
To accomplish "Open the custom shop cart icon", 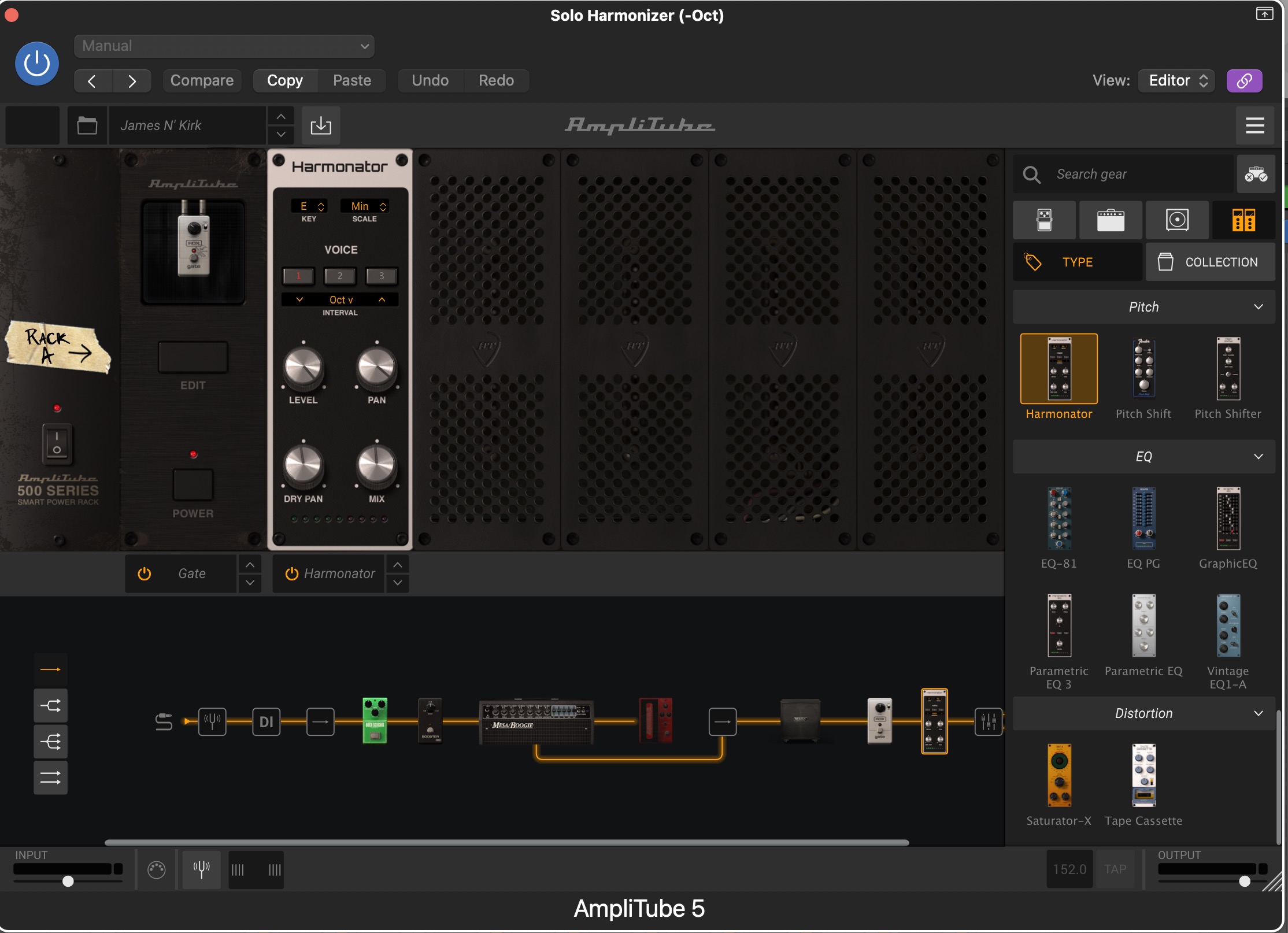I will pyautogui.click(x=1256, y=174).
